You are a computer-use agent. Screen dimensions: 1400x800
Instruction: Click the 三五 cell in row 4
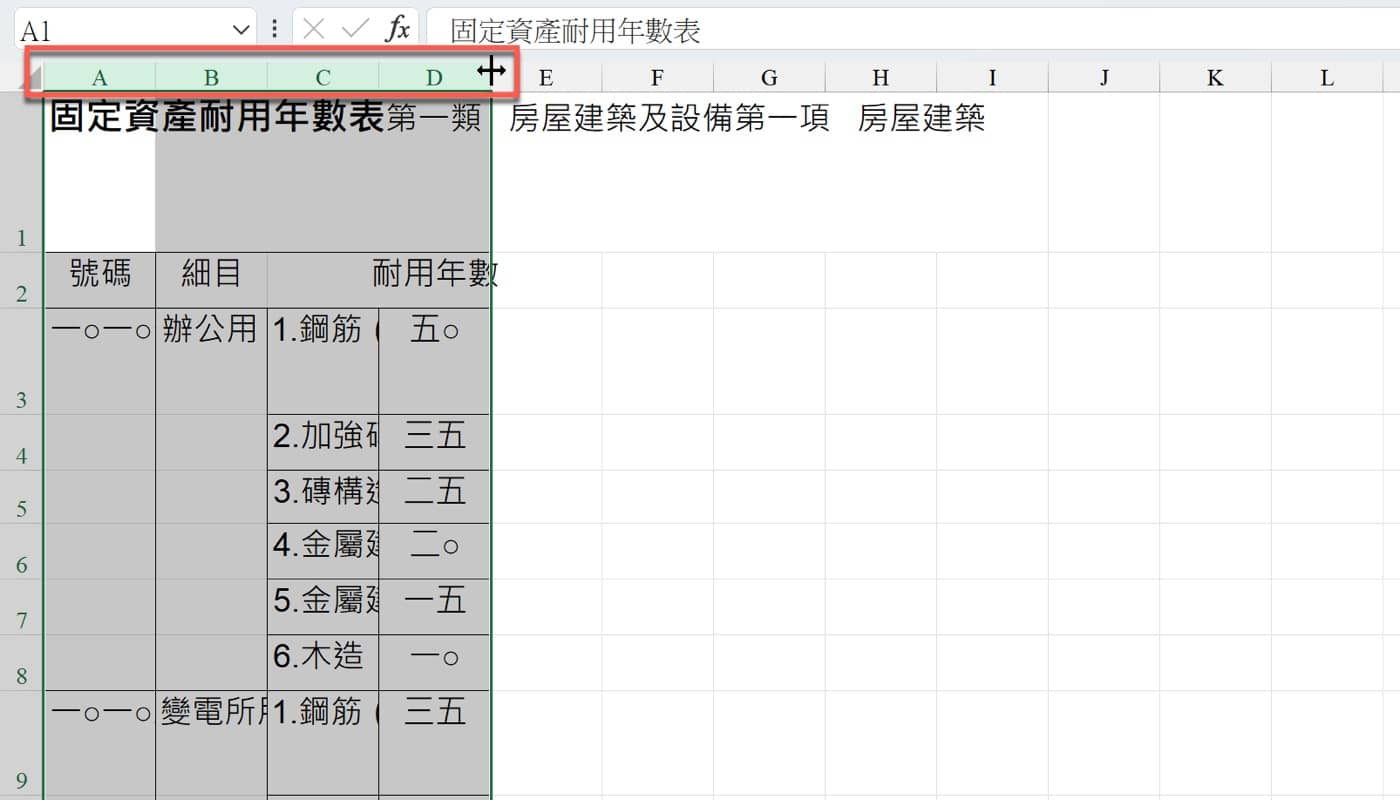pyautogui.click(x=434, y=442)
